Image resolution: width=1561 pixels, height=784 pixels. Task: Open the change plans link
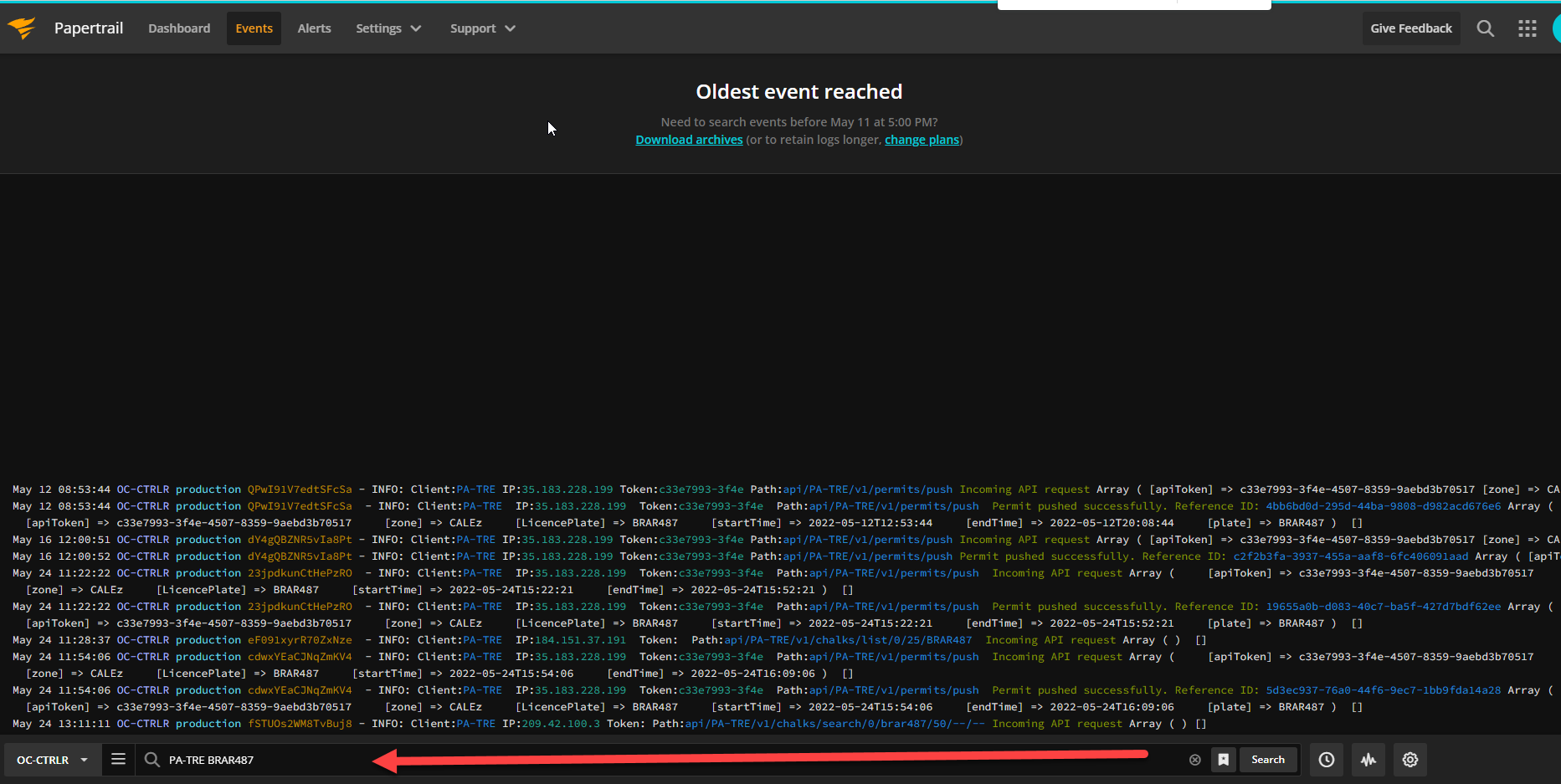pyautogui.click(x=922, y=140)
